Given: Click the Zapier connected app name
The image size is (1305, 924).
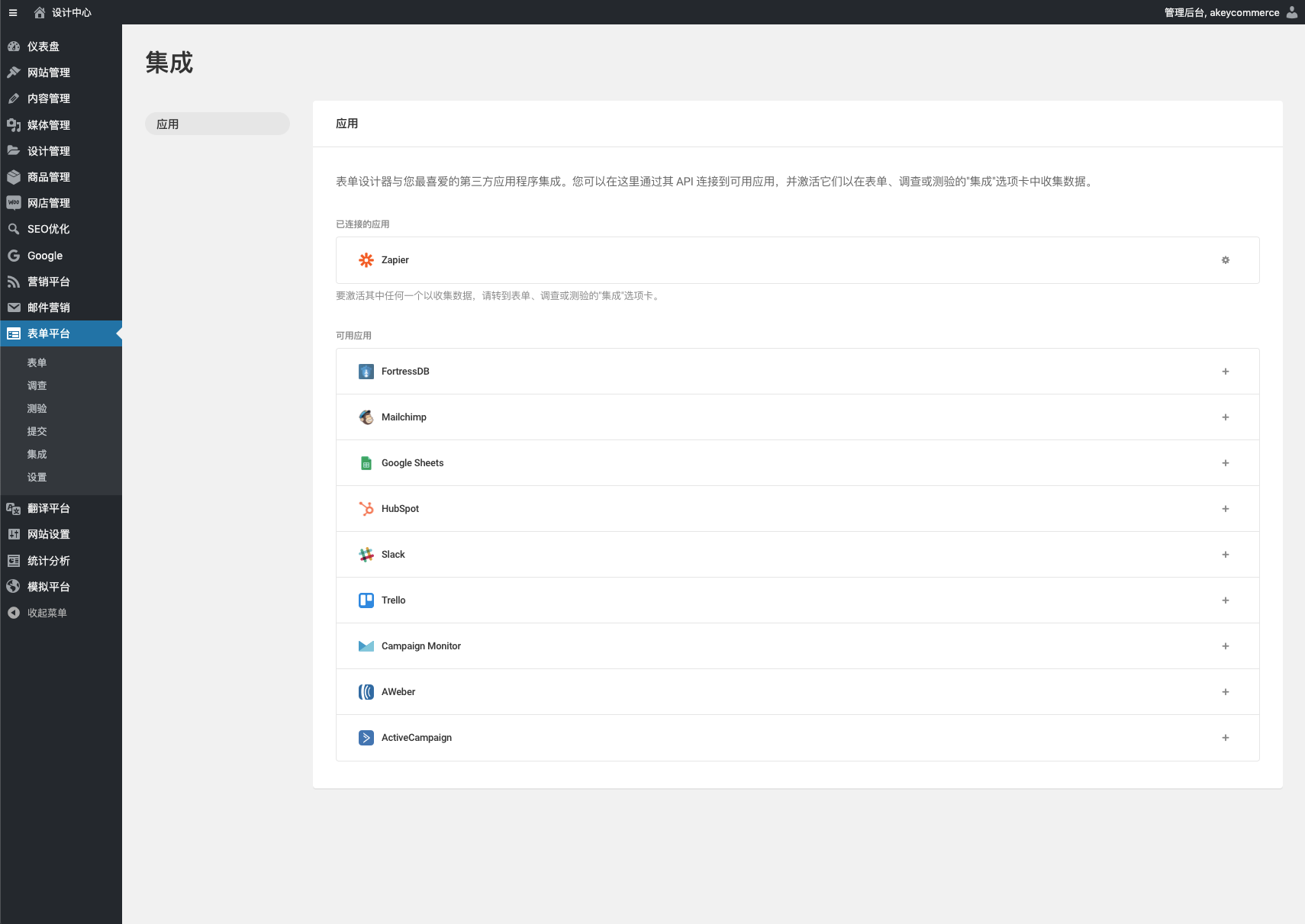Looking at the screenshot, I should point(395,260).
